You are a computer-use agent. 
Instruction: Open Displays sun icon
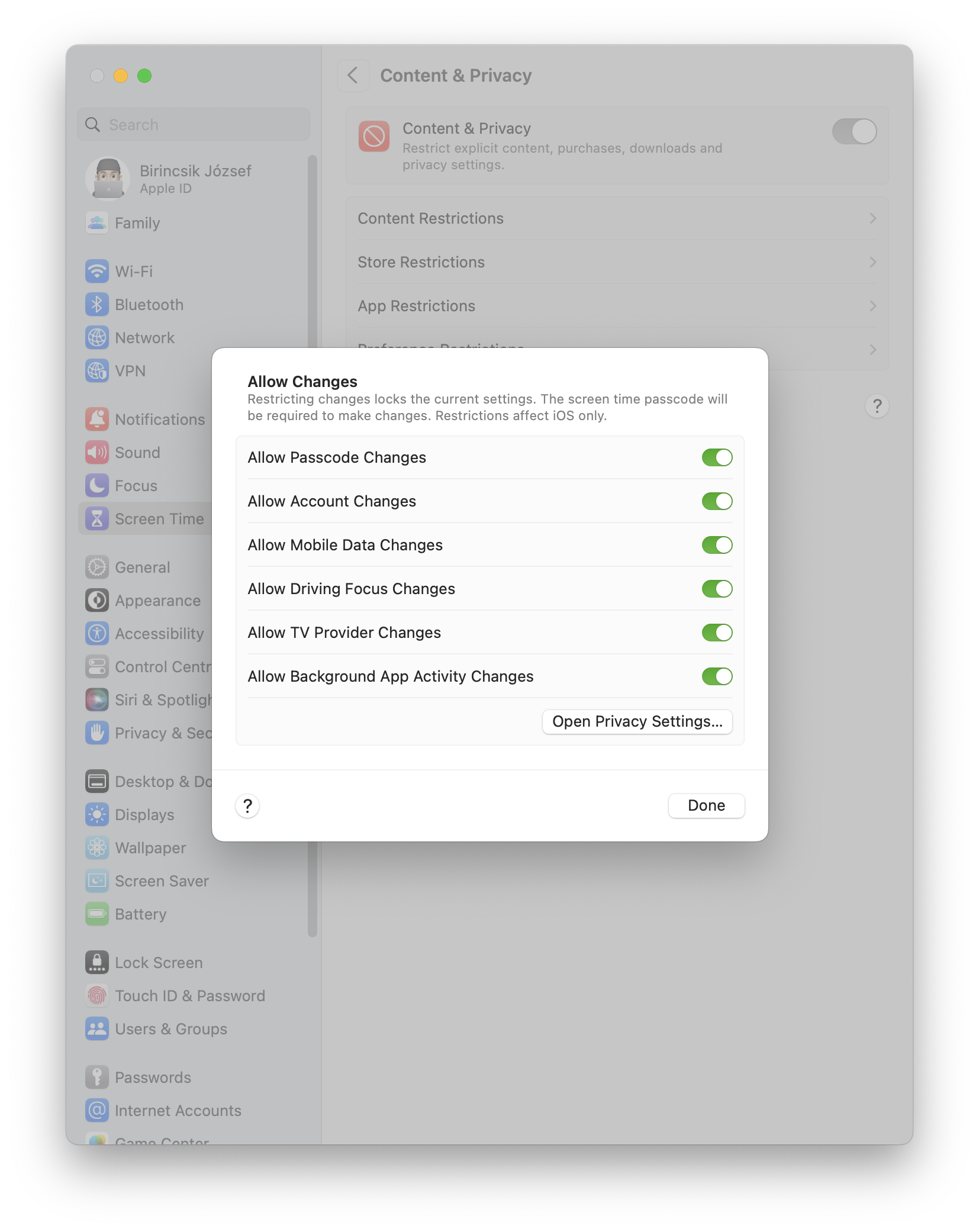click(x=97, y=815)
